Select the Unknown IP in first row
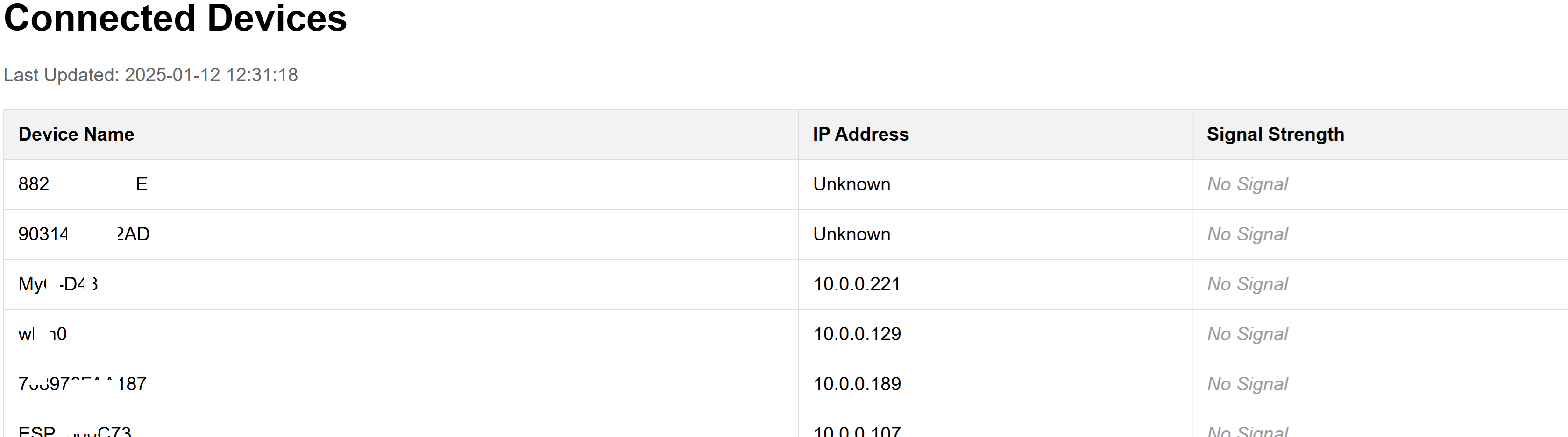Viewport: 1568px width, 437px height. click(851, 184)
